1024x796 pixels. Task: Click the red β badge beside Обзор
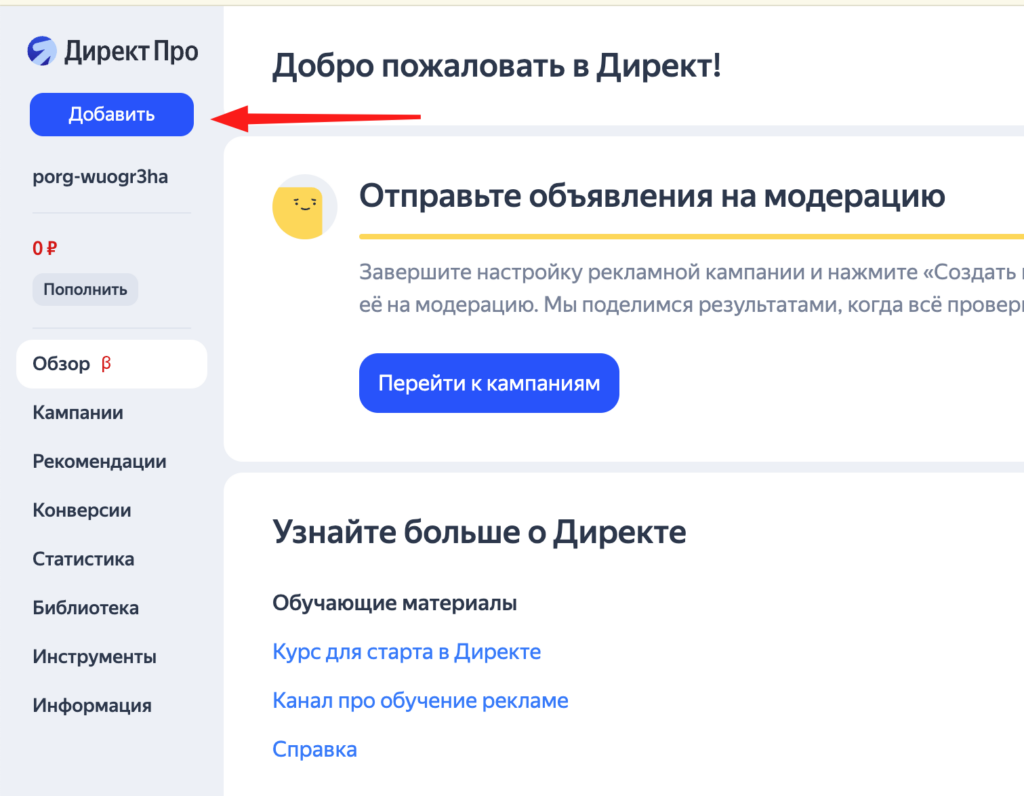(106, 364)
